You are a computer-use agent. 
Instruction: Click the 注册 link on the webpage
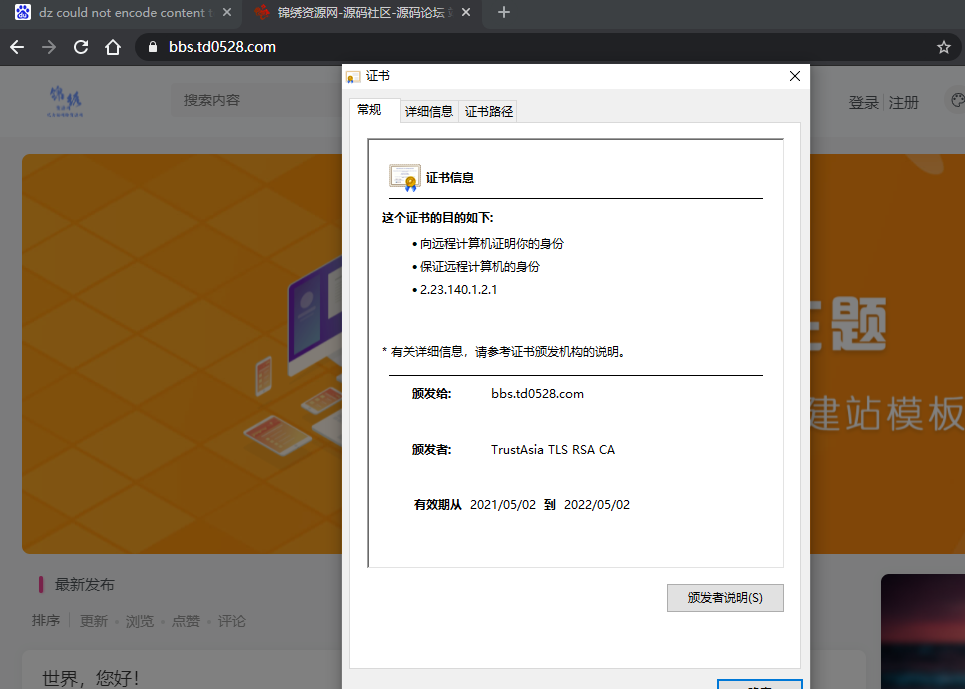pos(903,103)
